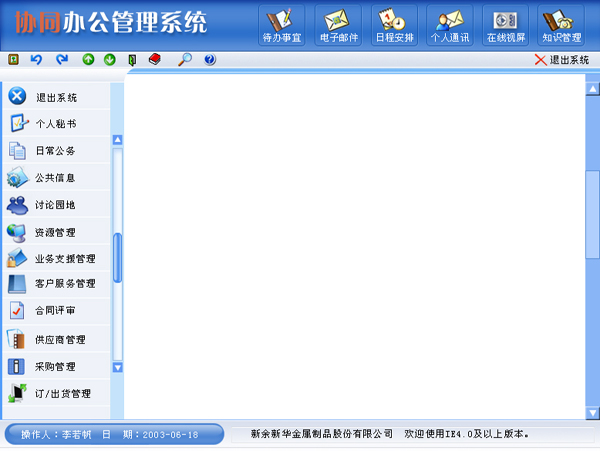Select 合同评审 in sidebar
The height and width of the screenshot is (451, 600).
[56, 311]
